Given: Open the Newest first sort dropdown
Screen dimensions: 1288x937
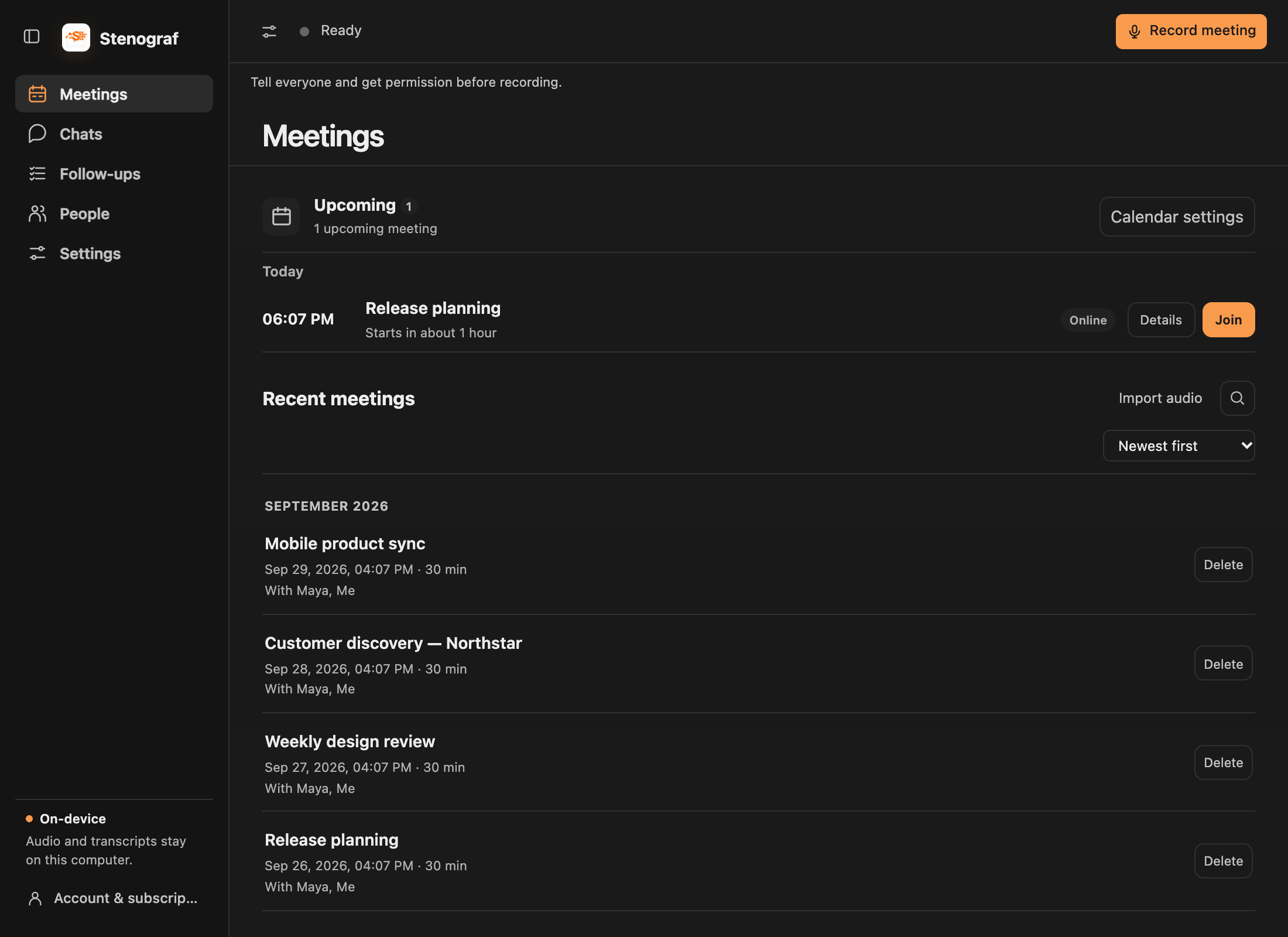Looking at the screenshot, I should point(1179,446).
